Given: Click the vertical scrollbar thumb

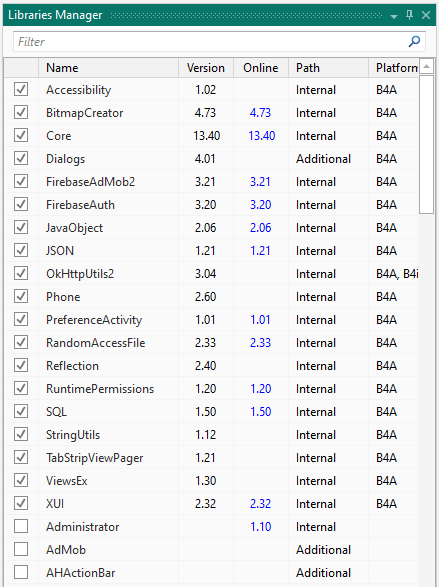Looking at the screenshot, I should tap(426, 145).
